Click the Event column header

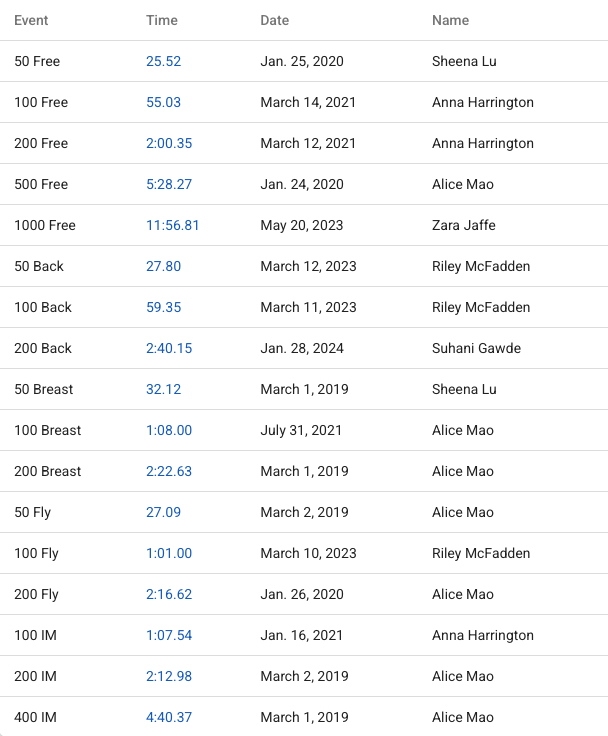click(31, 20)
